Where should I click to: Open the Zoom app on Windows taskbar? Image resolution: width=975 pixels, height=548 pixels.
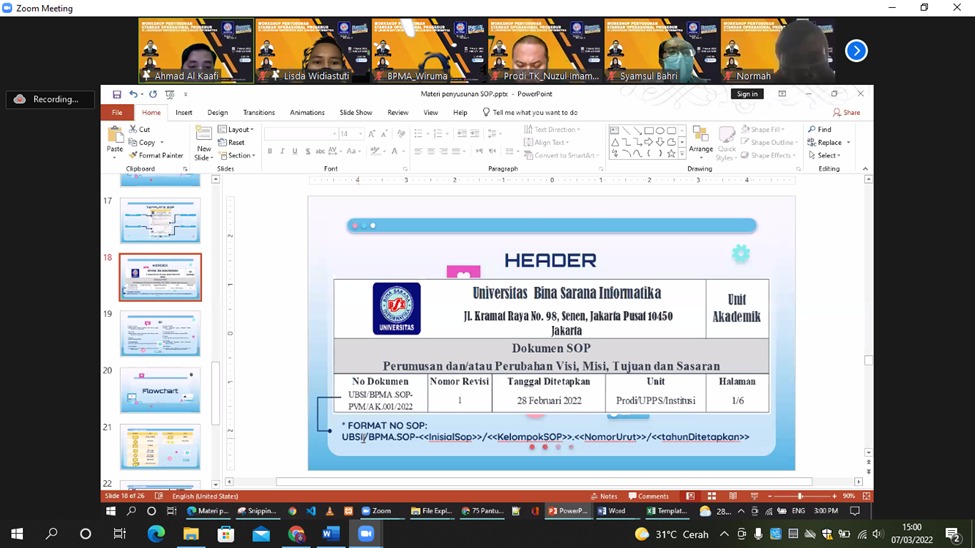coord(366,534)
